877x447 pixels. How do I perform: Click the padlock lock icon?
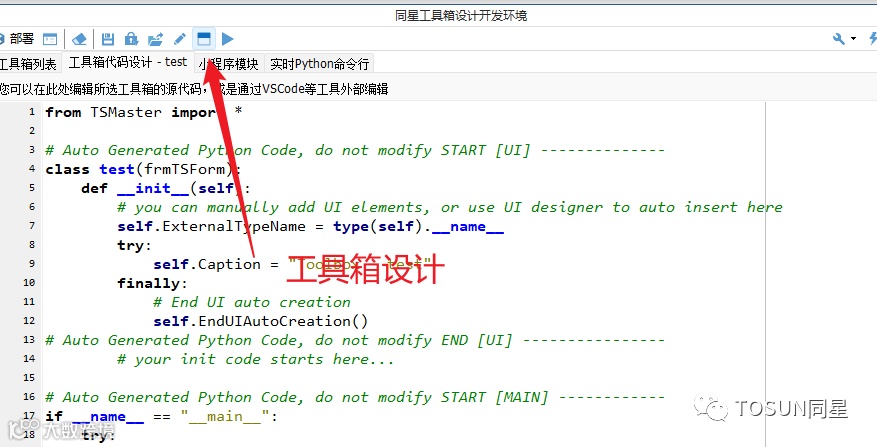pos(131,39)
